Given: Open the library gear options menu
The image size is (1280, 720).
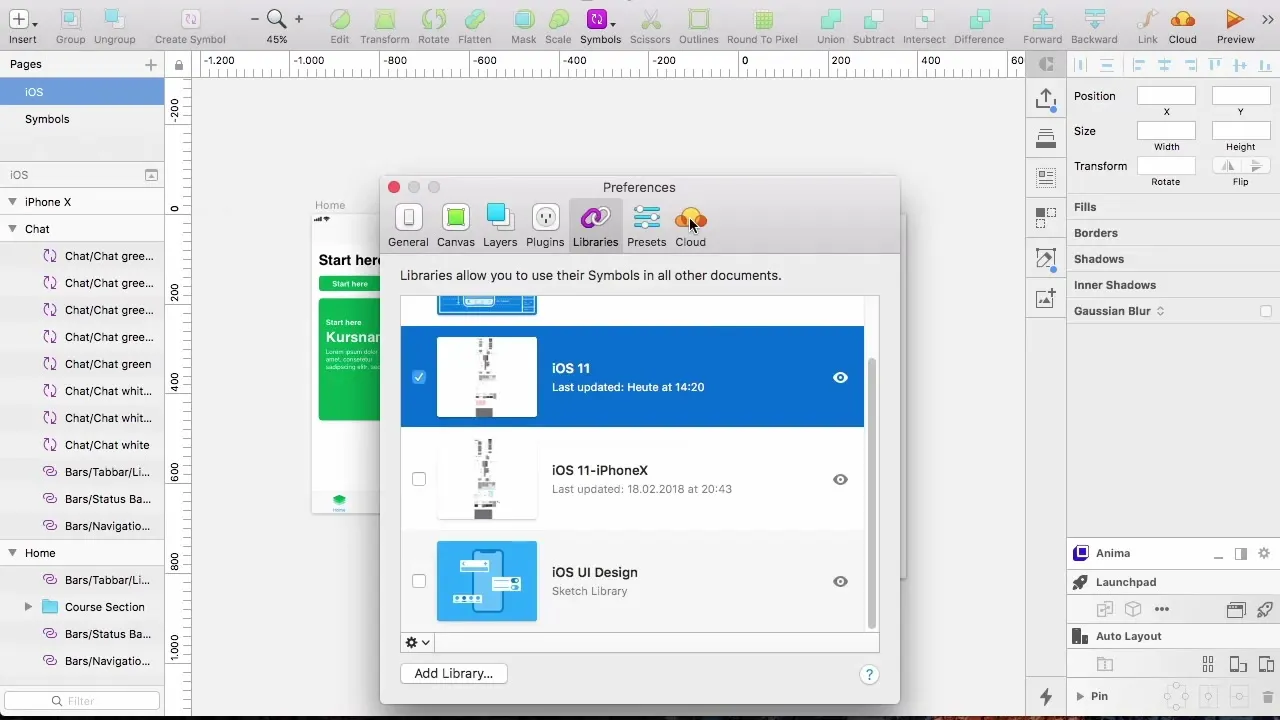Looking at the screenshot, I should pyautogui.click(x=417, y=643).
